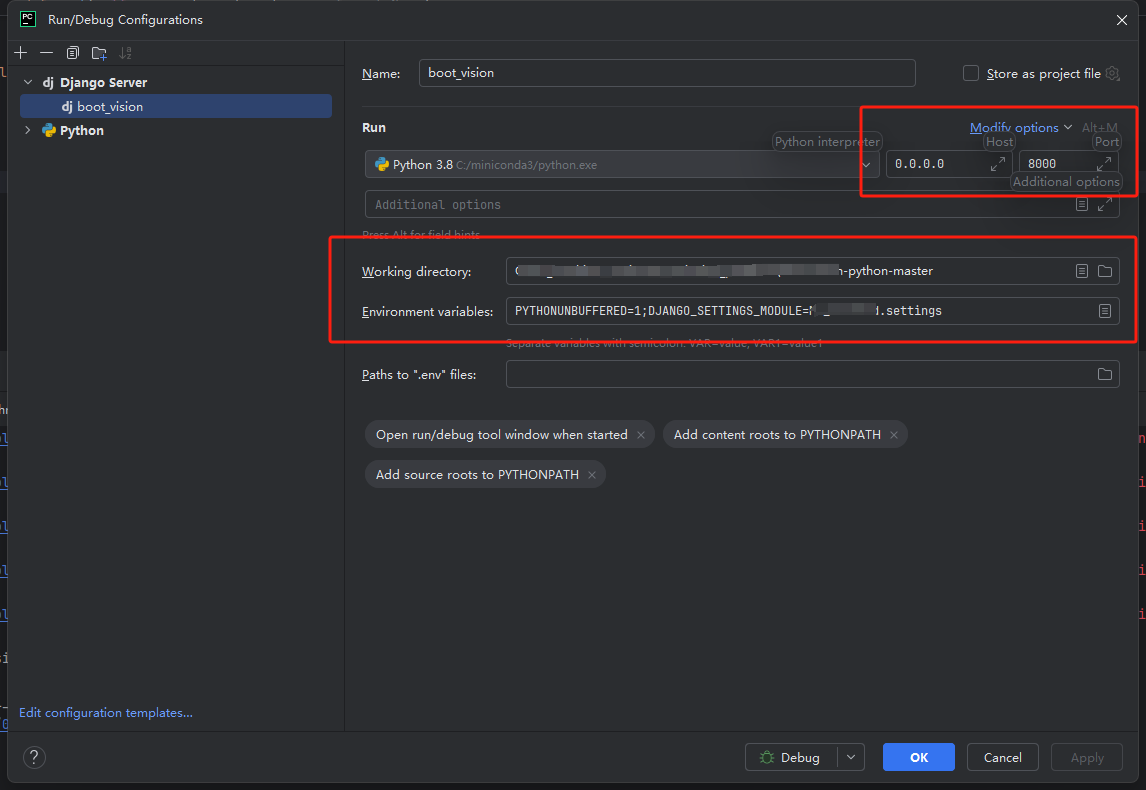1146x790 pixels.
Task: Create a new configuration folder
Action: coord(99,52)
